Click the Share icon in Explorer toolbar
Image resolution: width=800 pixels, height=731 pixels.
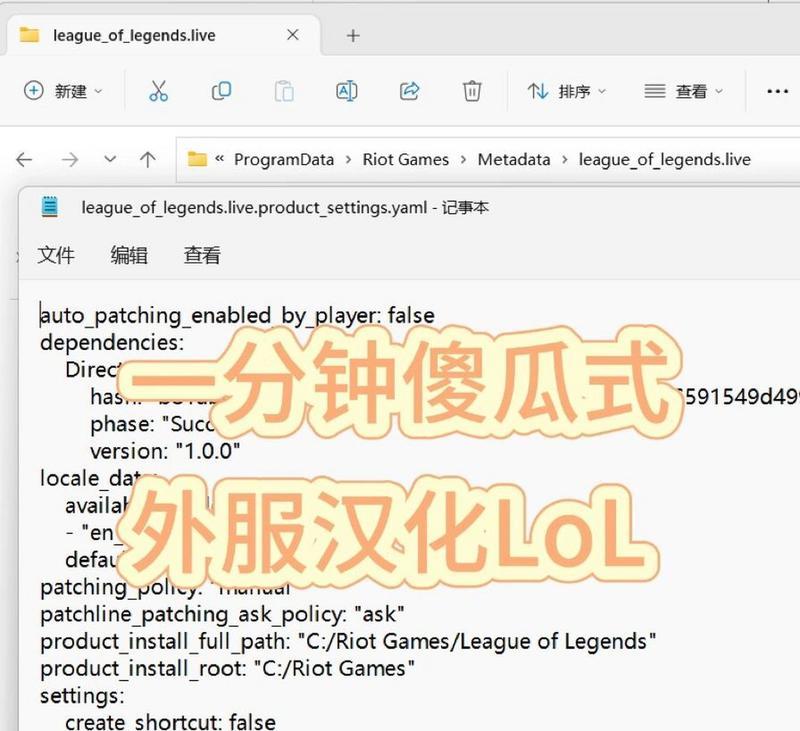click(x=410, y=91)
